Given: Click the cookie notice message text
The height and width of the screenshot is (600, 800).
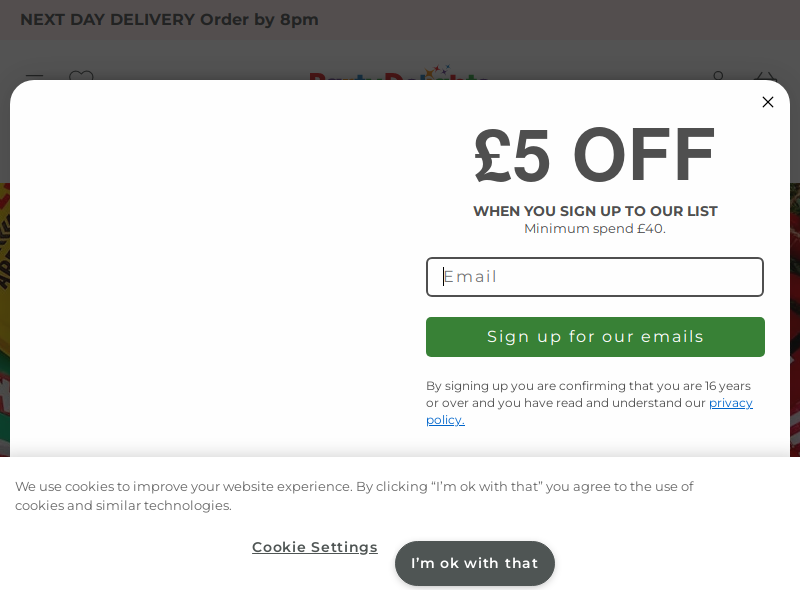Looking at the screenshot, I should (354, 495).
